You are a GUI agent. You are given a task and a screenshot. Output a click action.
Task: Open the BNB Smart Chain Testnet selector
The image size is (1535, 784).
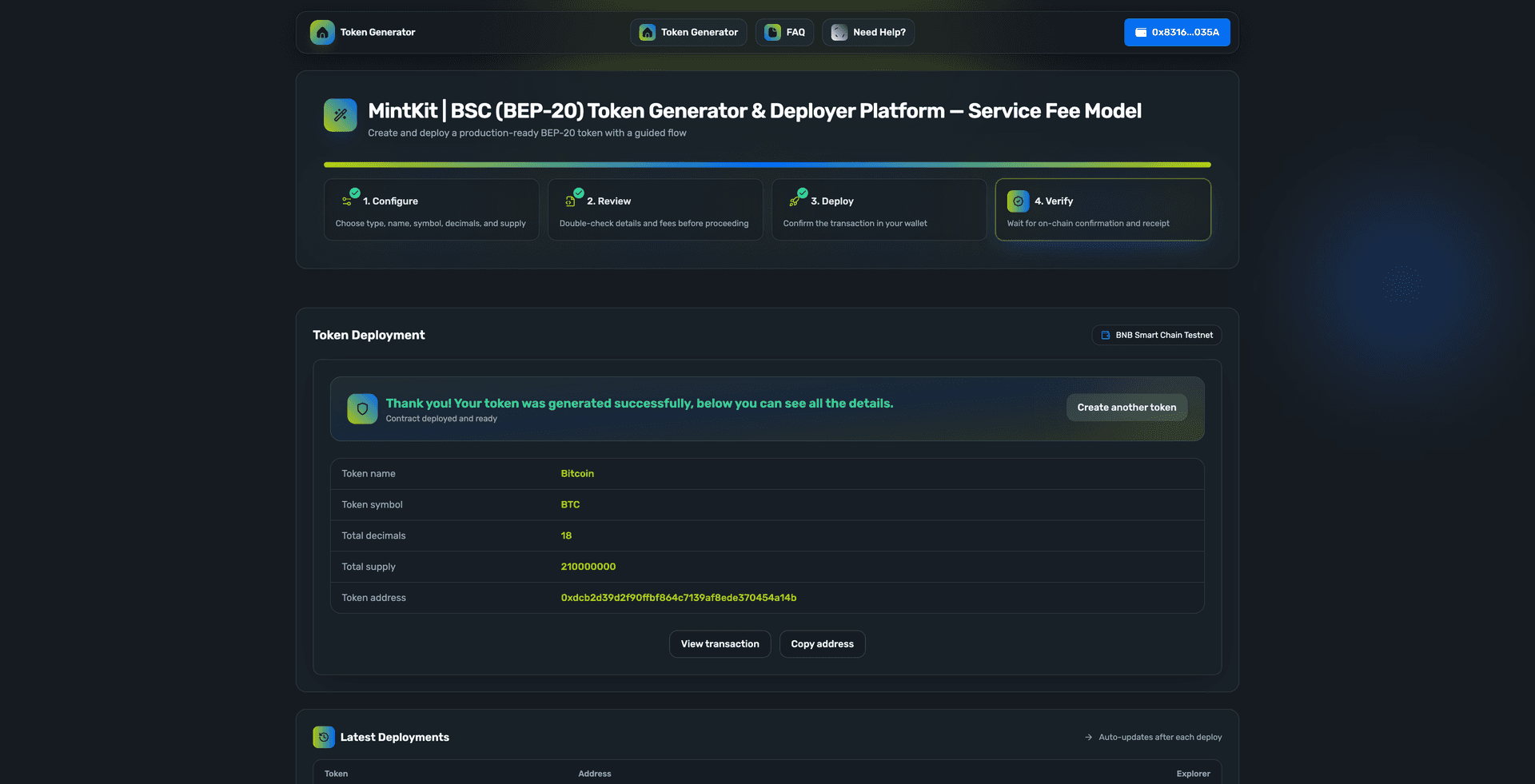[1156, 336]
